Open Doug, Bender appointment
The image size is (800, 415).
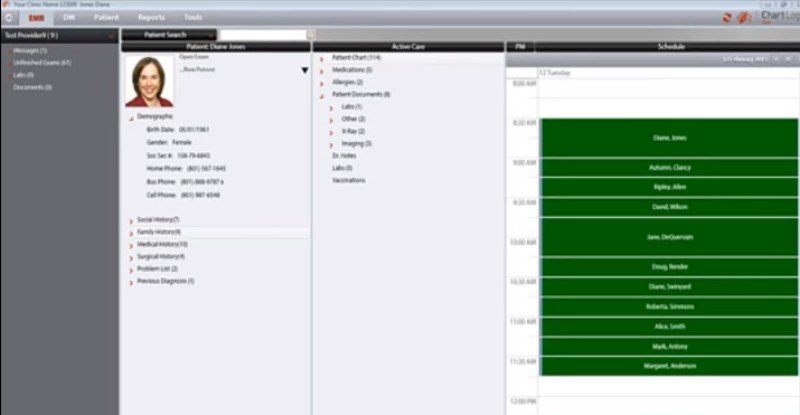(669, 266)
